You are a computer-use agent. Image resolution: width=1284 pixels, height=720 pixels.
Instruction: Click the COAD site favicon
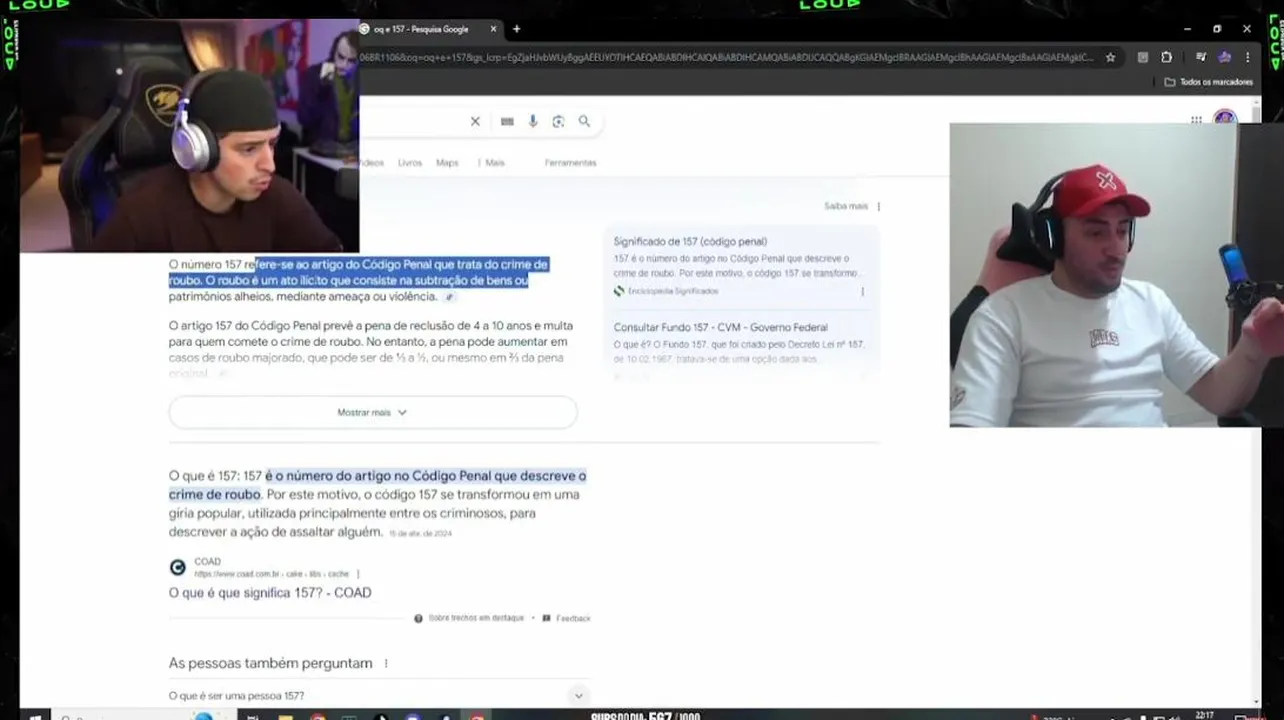(178, 567)
